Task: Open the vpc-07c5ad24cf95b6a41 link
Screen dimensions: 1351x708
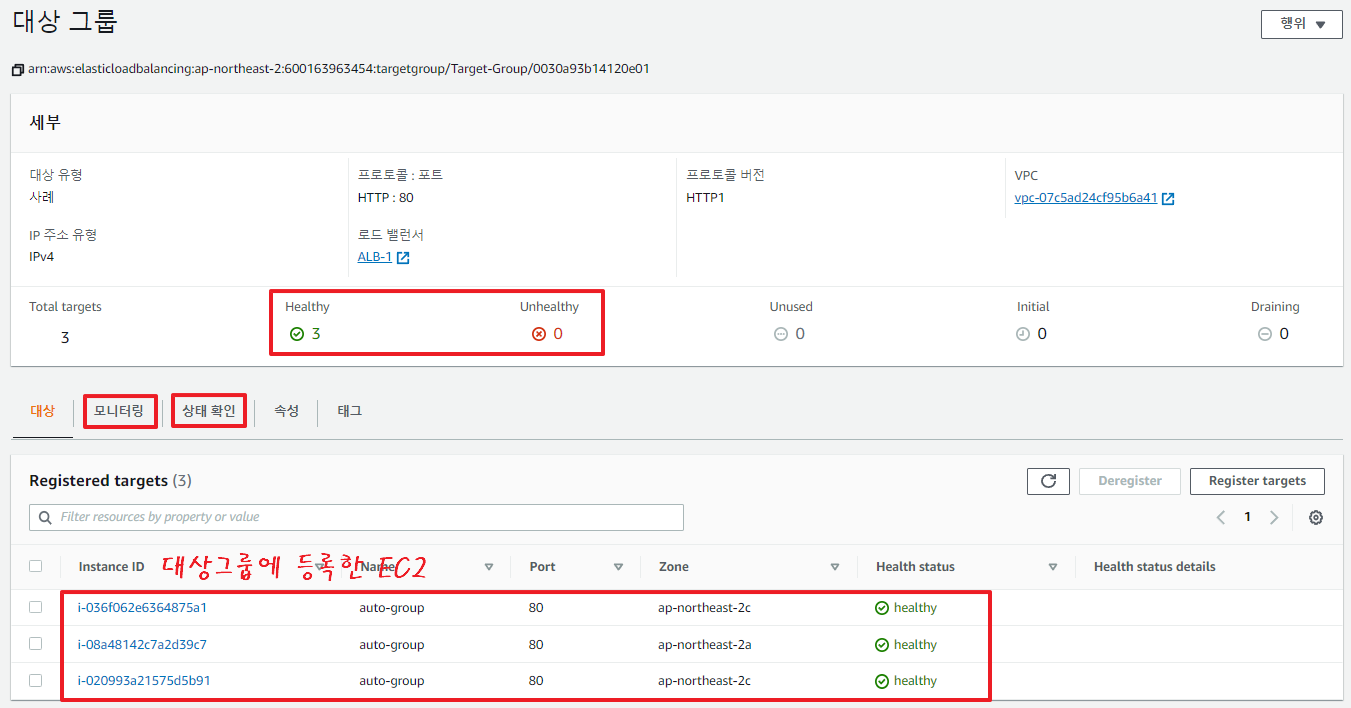Action: tap(1086, 198)
